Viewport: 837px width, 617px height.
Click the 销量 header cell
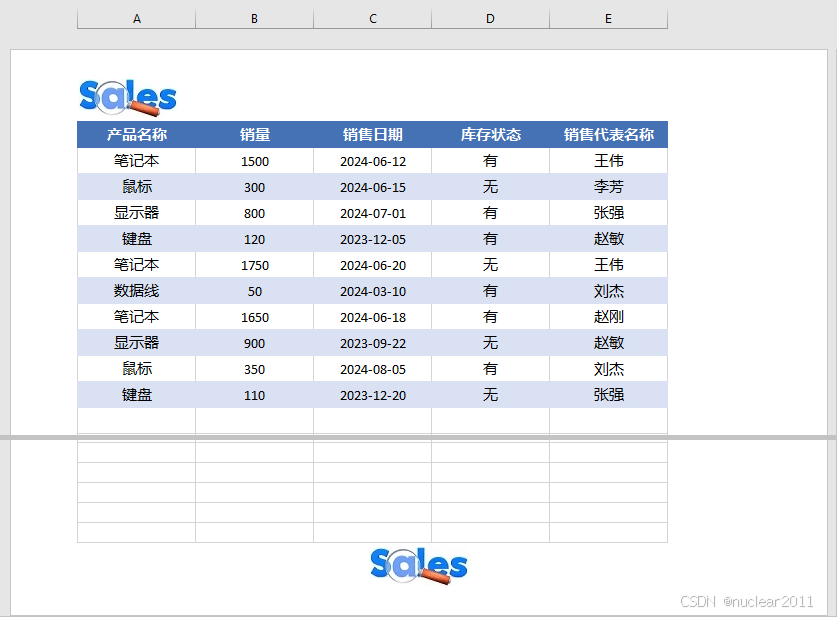tap(255, 135)
